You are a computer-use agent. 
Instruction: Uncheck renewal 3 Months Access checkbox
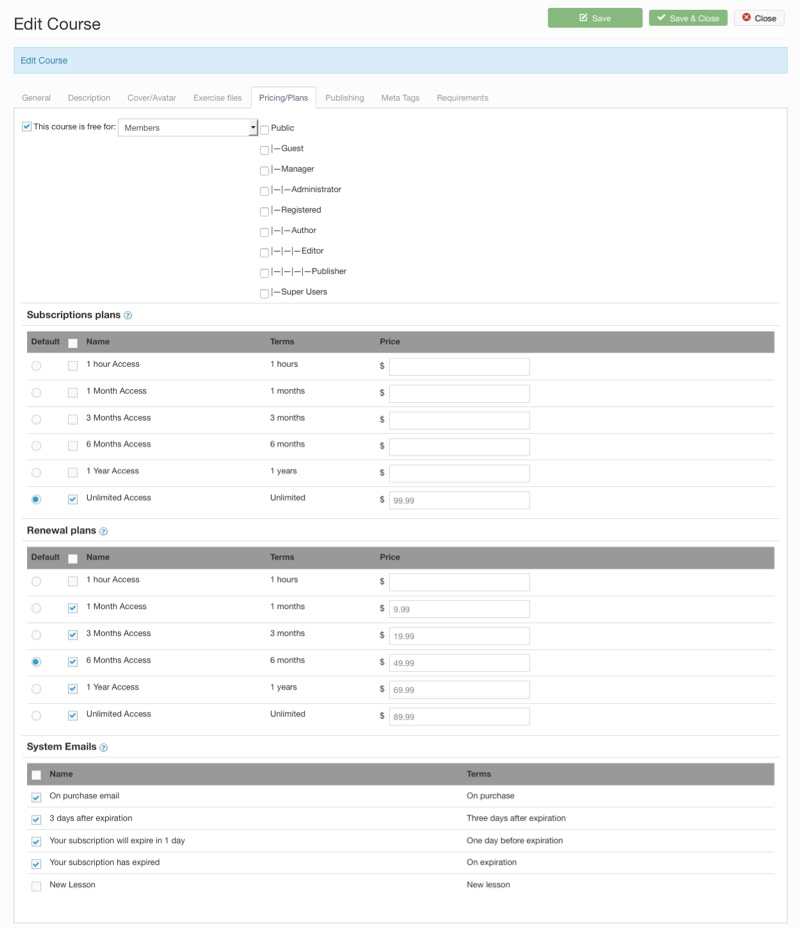[73, 634]
